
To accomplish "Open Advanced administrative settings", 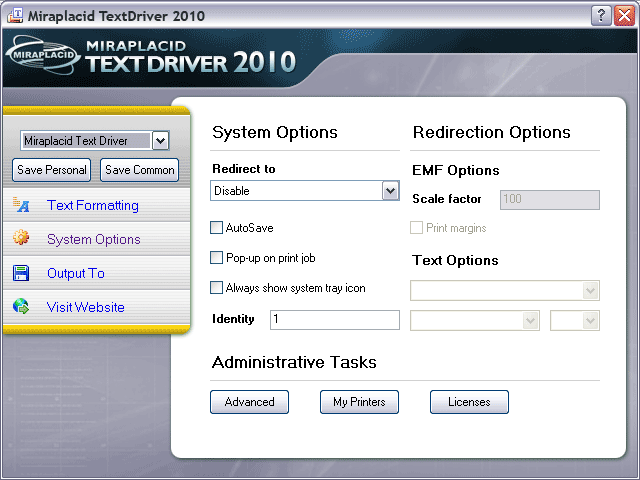I will click(249, 402).
